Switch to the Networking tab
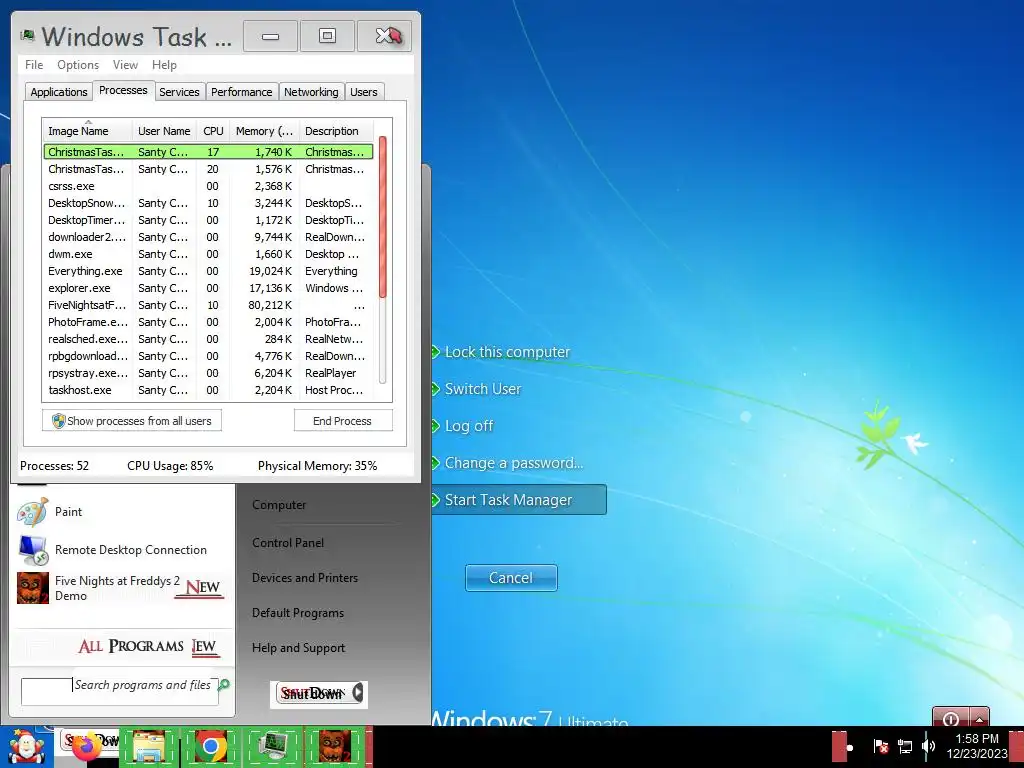Image resolution: width=1024 pixels, height=768 pixels. click(x=311, y=91)
